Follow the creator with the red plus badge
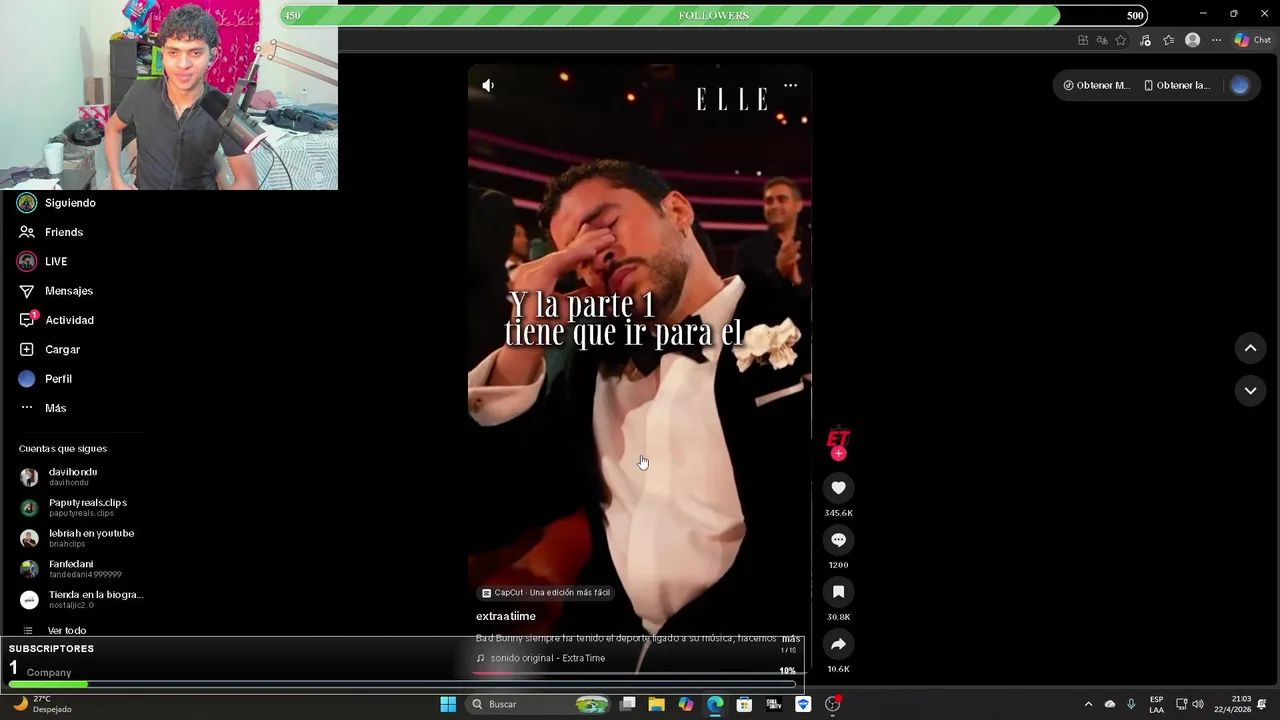The image size is (1280, 720). click(x=838, y=454)
